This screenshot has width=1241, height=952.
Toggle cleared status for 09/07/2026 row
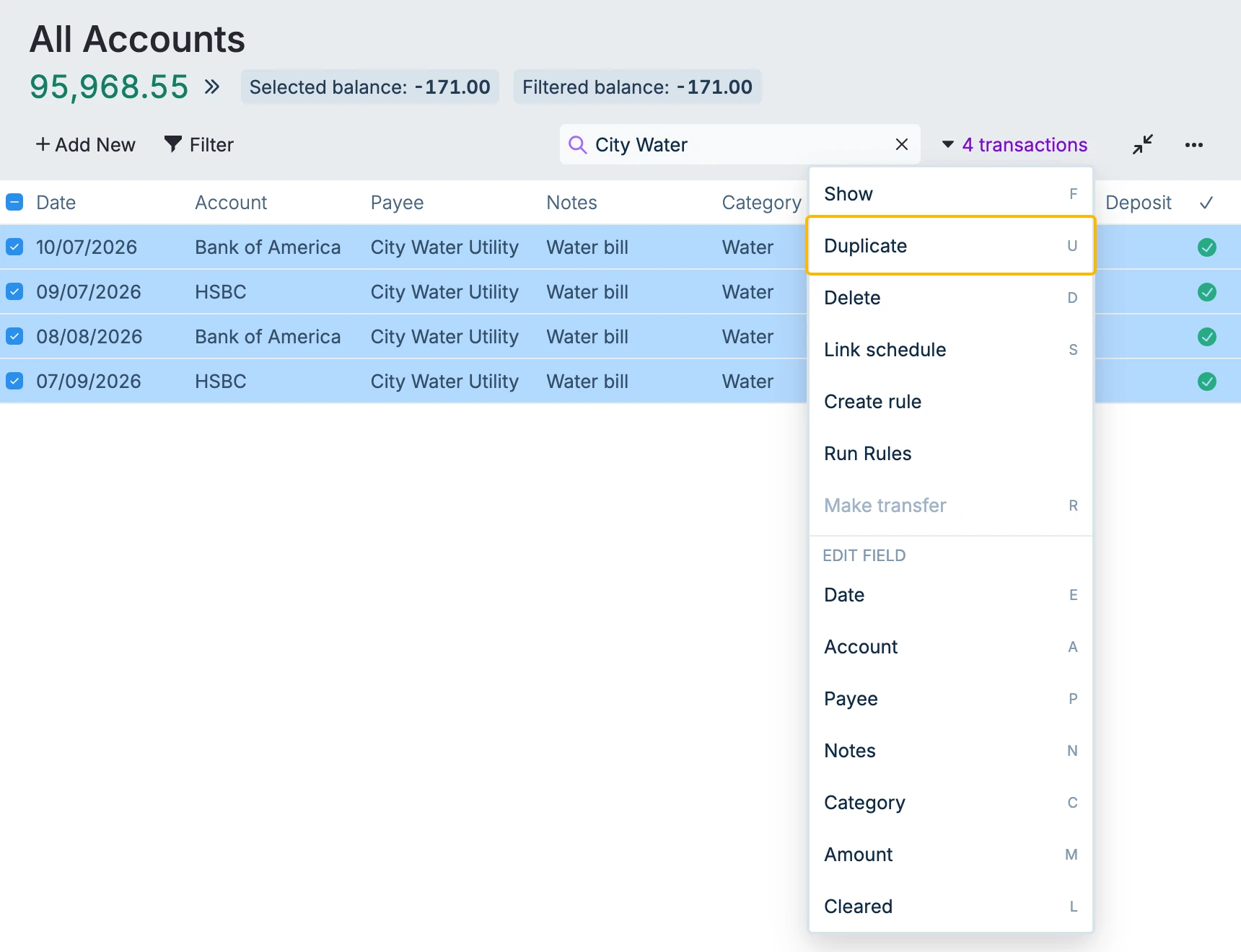pyautogui.click(x=1207, y=292)
